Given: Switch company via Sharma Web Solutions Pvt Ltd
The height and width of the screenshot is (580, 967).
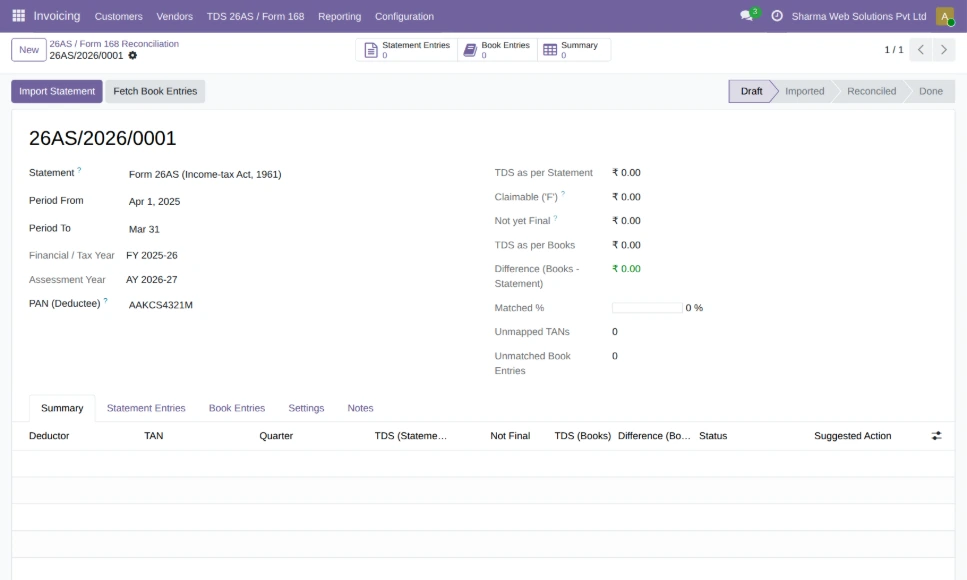Looking at the screenshot, I should coord(858,17).
